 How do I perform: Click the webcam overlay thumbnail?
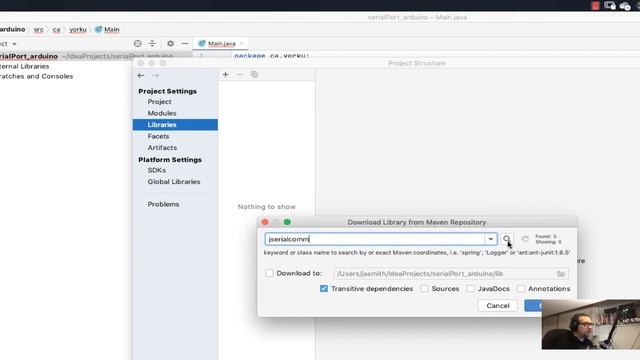pos(591,324)
